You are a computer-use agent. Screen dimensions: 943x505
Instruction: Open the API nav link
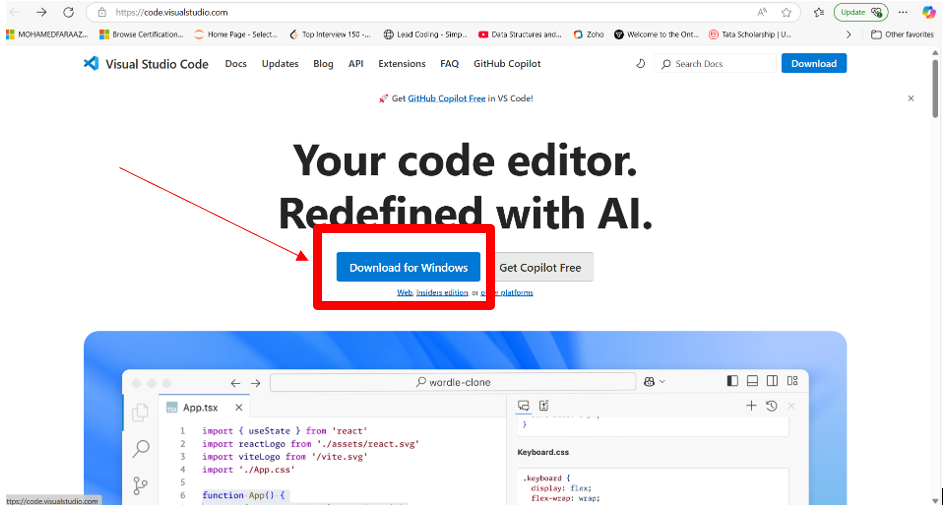[x=356, y=63]
